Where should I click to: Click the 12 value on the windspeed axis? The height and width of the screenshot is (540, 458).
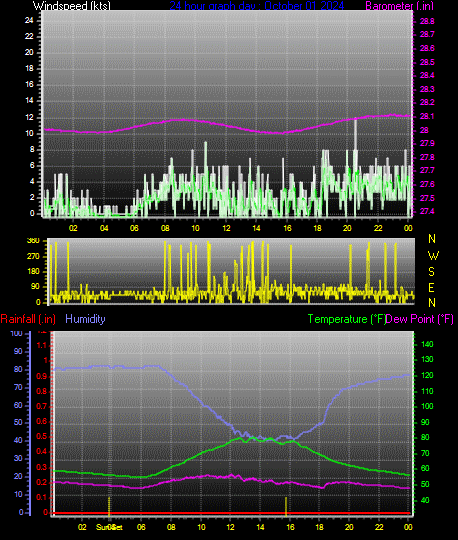[29, 117]
